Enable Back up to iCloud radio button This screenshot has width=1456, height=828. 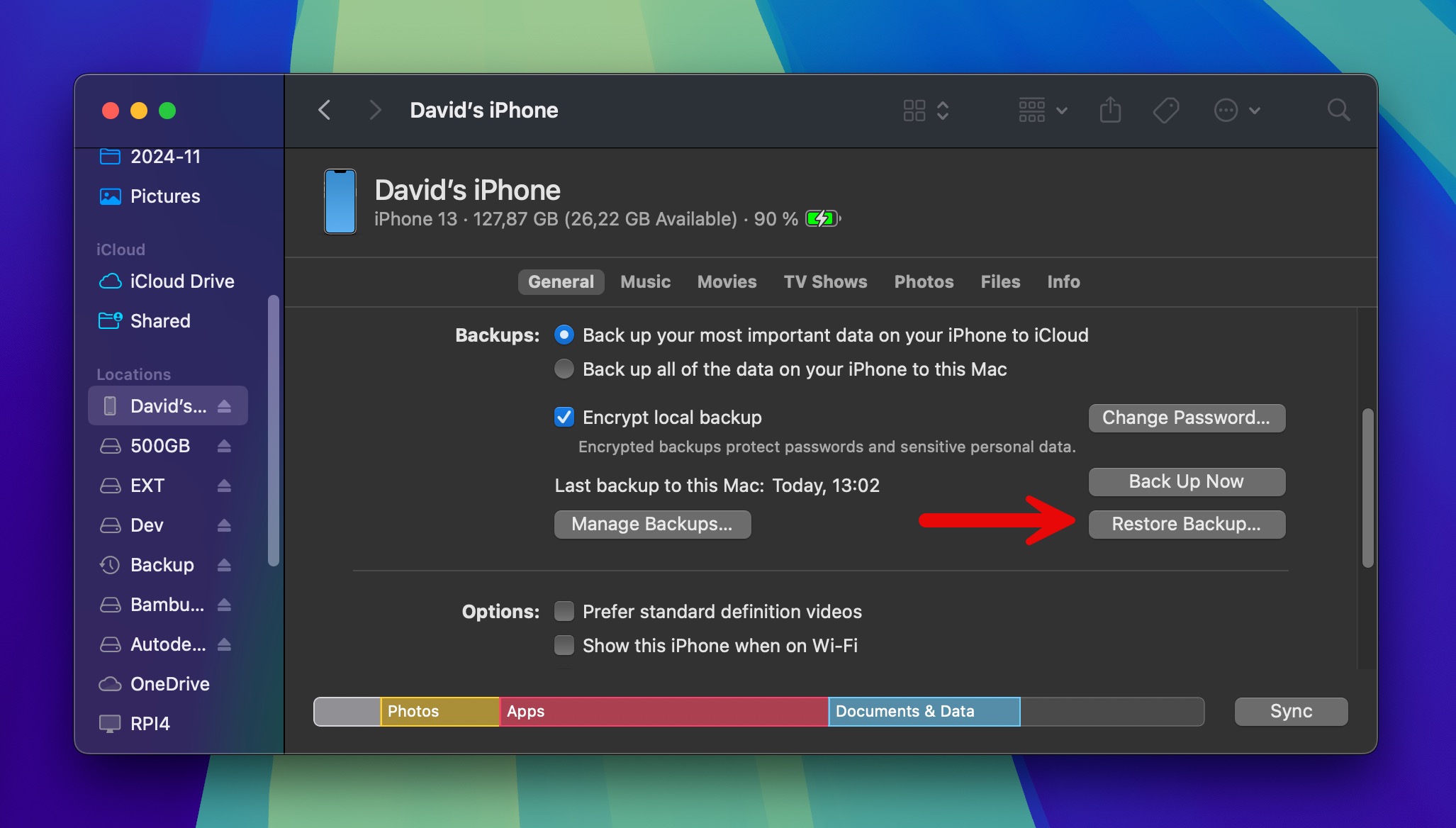point(563,334)
